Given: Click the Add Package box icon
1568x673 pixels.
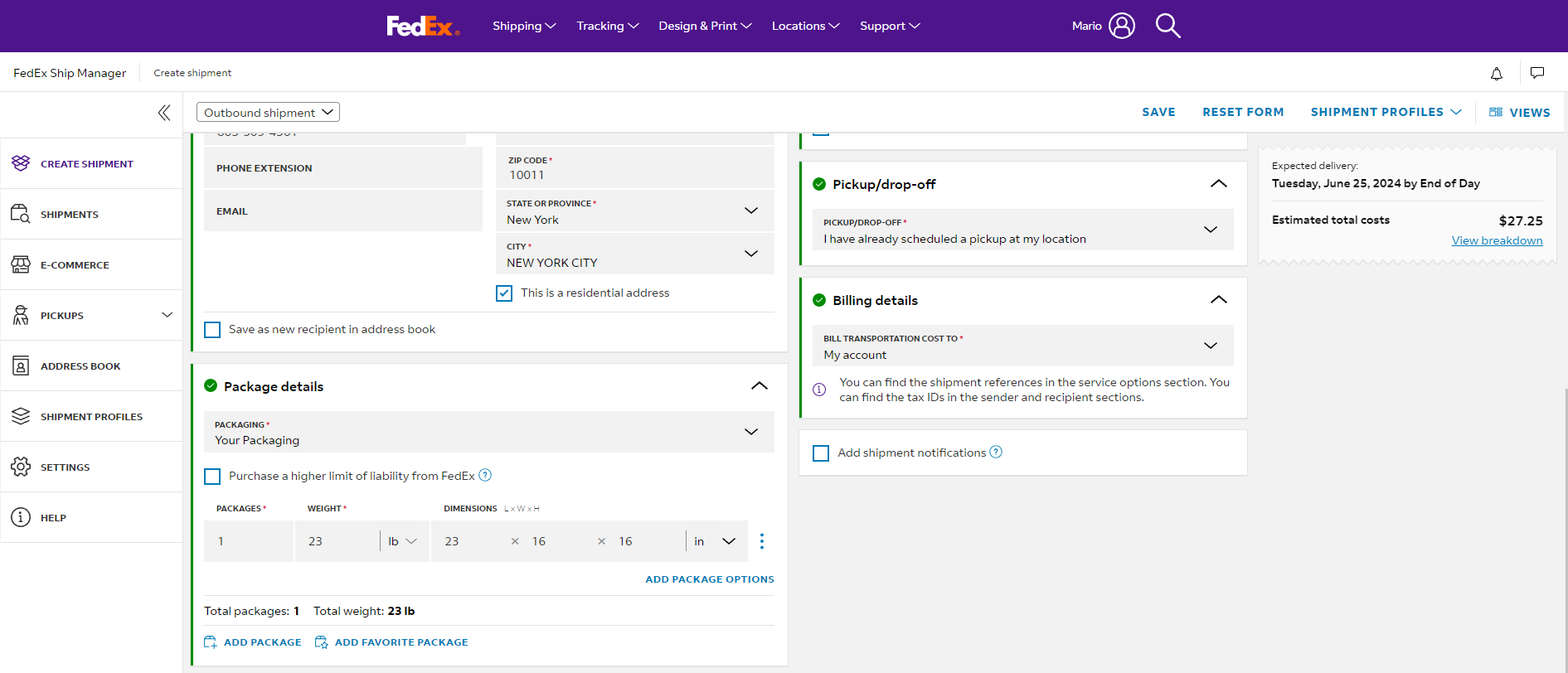Looking at the screenshot, I should pyautogui.click(x=211, y=642).
